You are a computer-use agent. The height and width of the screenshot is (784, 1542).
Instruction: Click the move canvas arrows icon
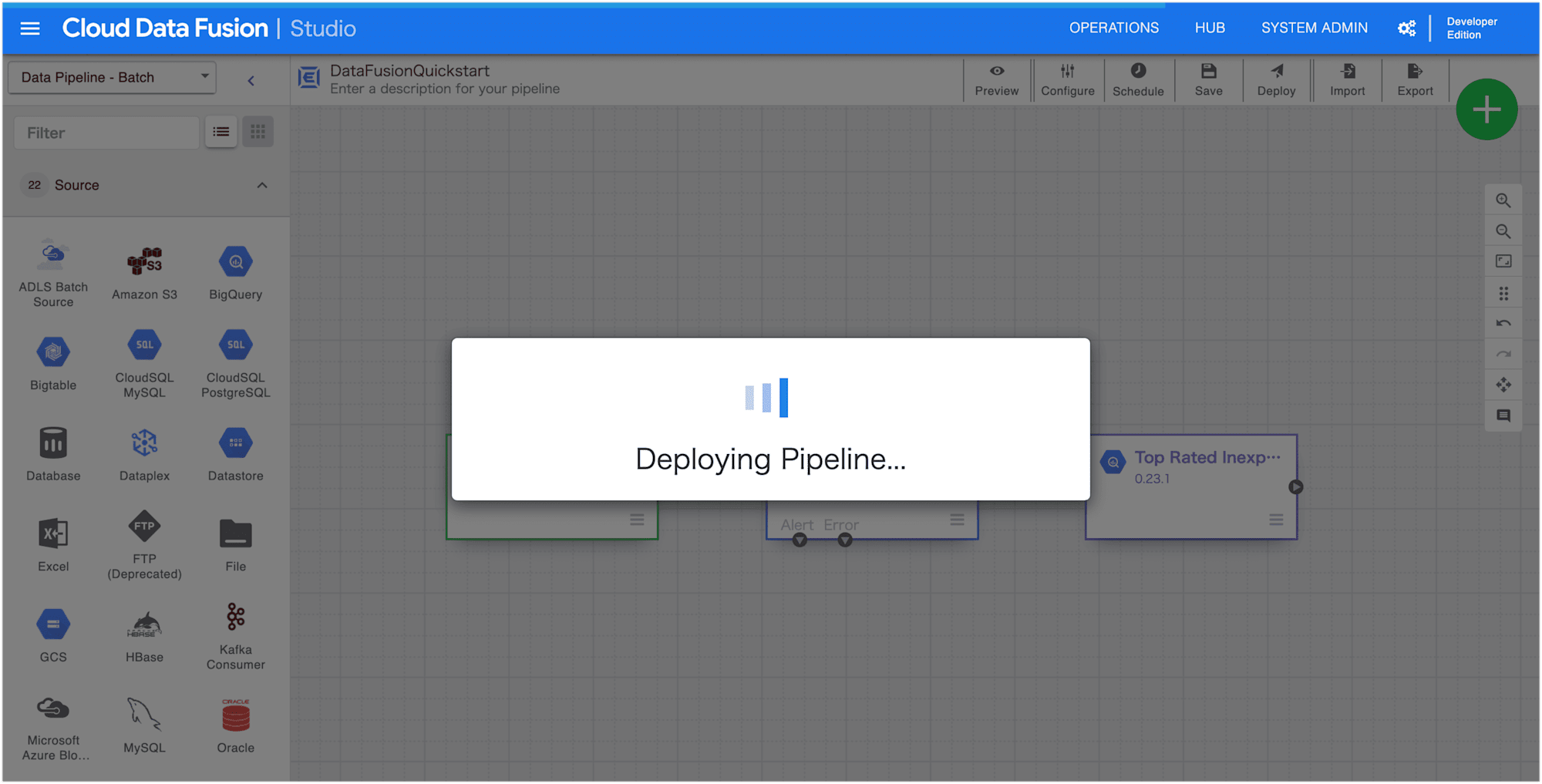click(1503, 385)
